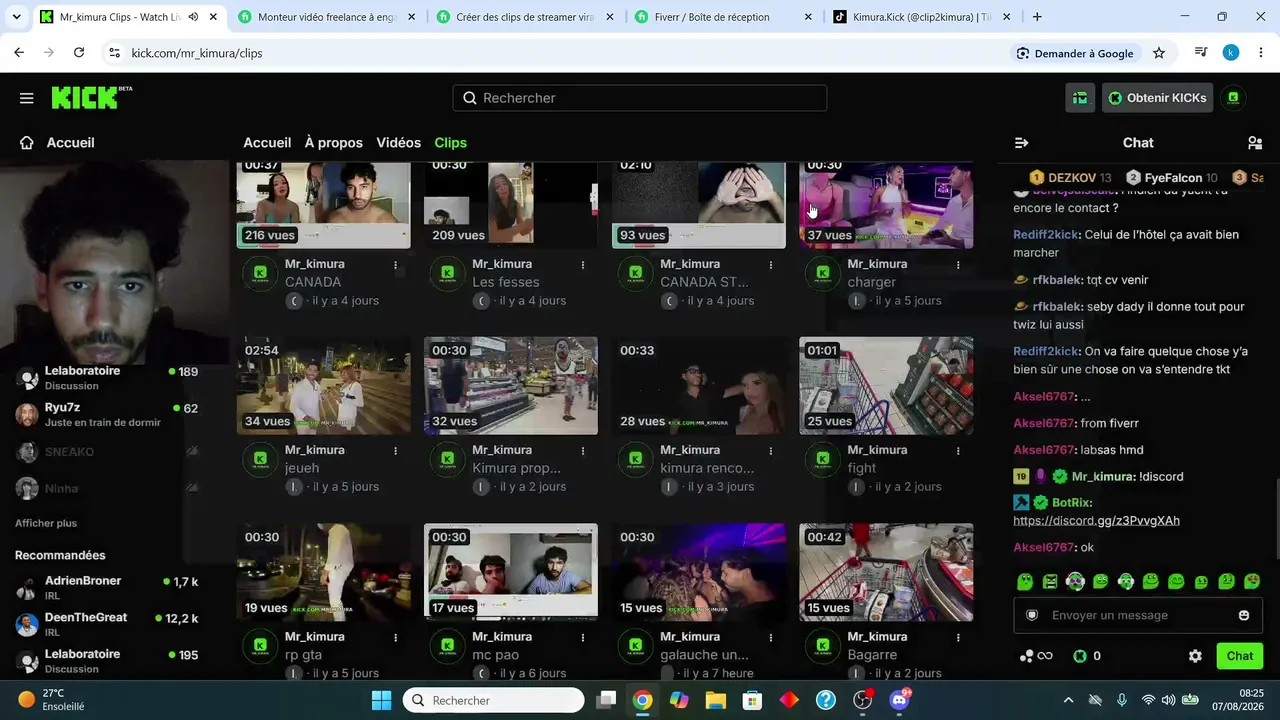Click Afficher plus in the sidebar
This screenshot has height=720, width=1280.
[x=46, y=523]
